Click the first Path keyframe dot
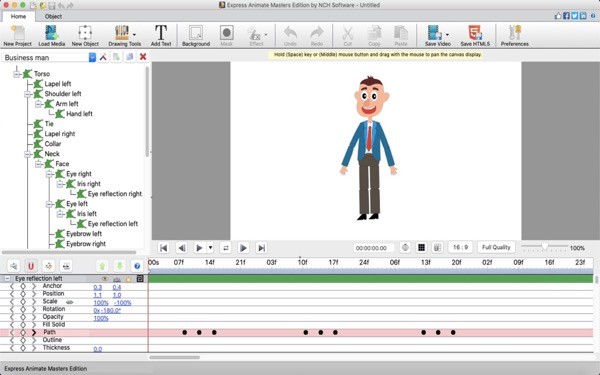Viewport: 600px width, 375px height. tap(184, 333)
